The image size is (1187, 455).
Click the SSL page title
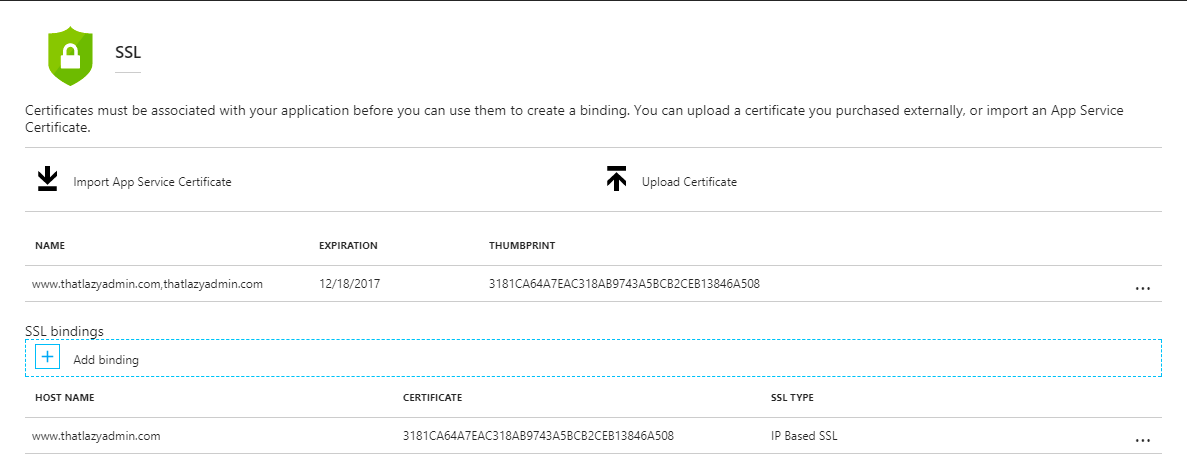(x=128, y=51)
